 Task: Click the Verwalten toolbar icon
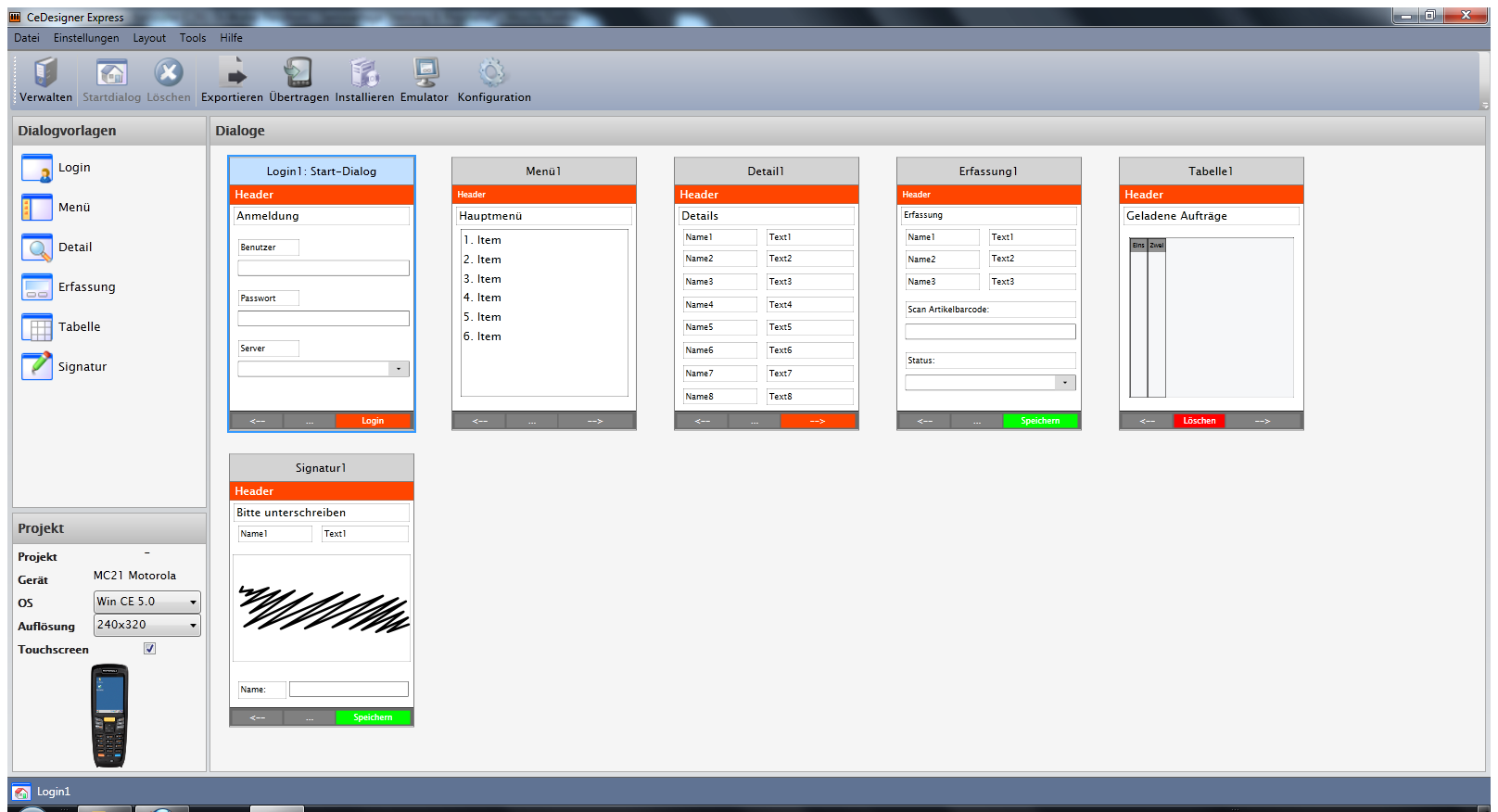[45, 73]
